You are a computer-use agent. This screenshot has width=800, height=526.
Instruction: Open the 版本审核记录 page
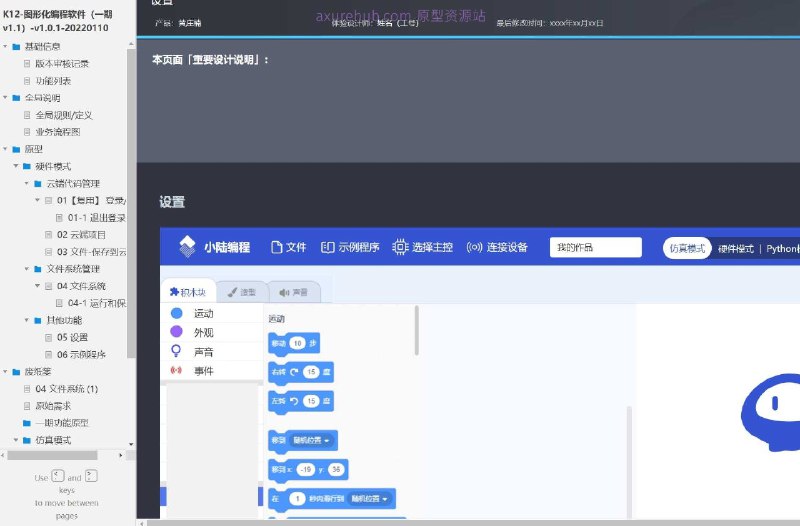click(x=62, y=64)
